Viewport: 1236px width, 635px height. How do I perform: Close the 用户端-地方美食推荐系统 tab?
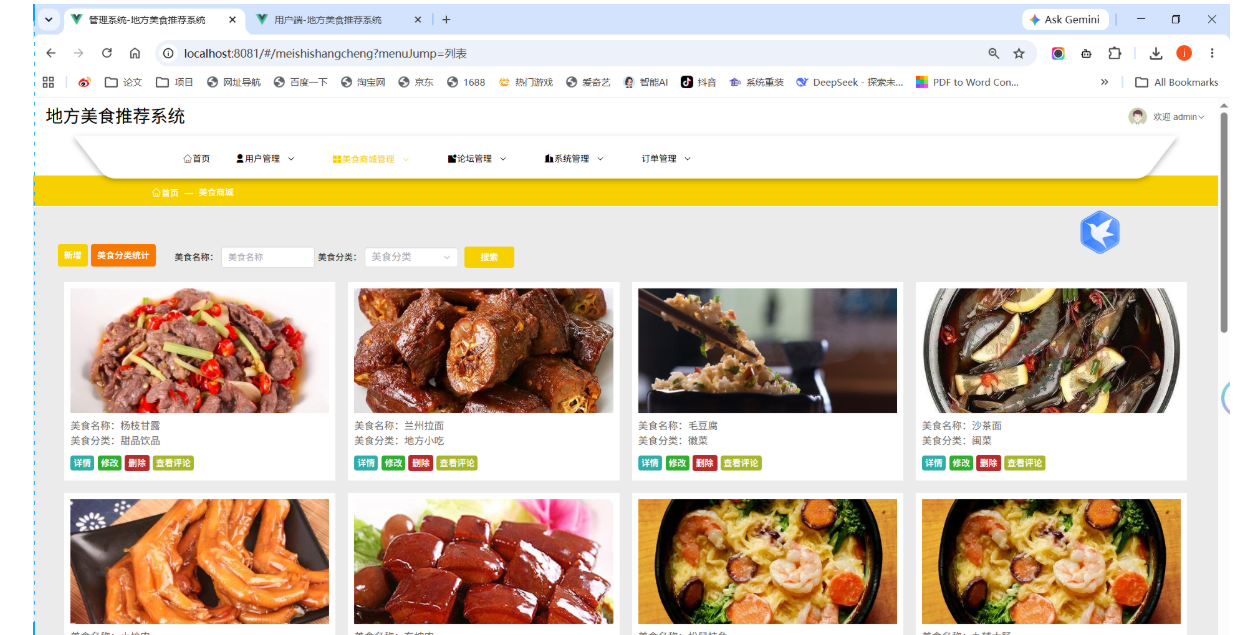[x=419, y=20]
